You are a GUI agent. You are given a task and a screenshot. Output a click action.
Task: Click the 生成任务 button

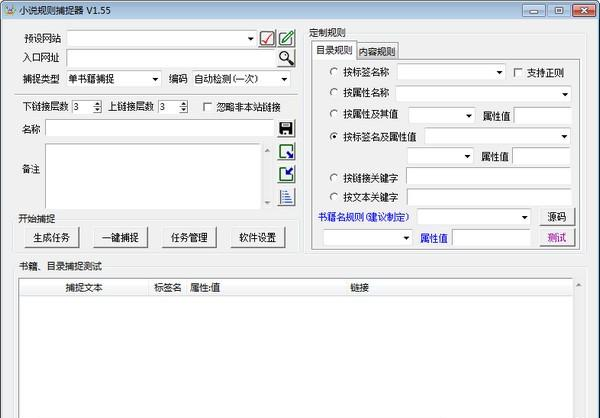tap(52, 238)
